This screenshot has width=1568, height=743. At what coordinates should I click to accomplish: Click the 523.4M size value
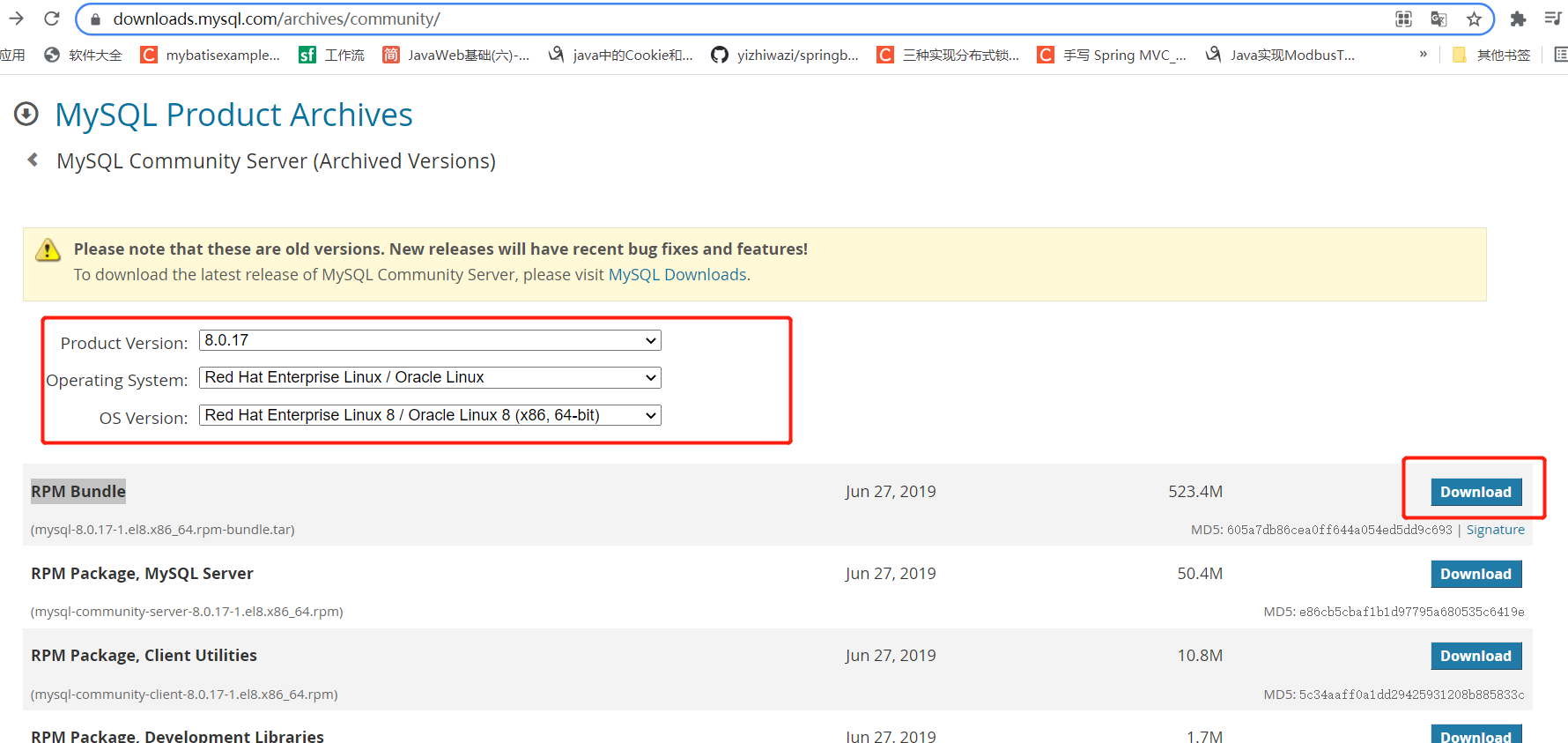pos(1195,492)
